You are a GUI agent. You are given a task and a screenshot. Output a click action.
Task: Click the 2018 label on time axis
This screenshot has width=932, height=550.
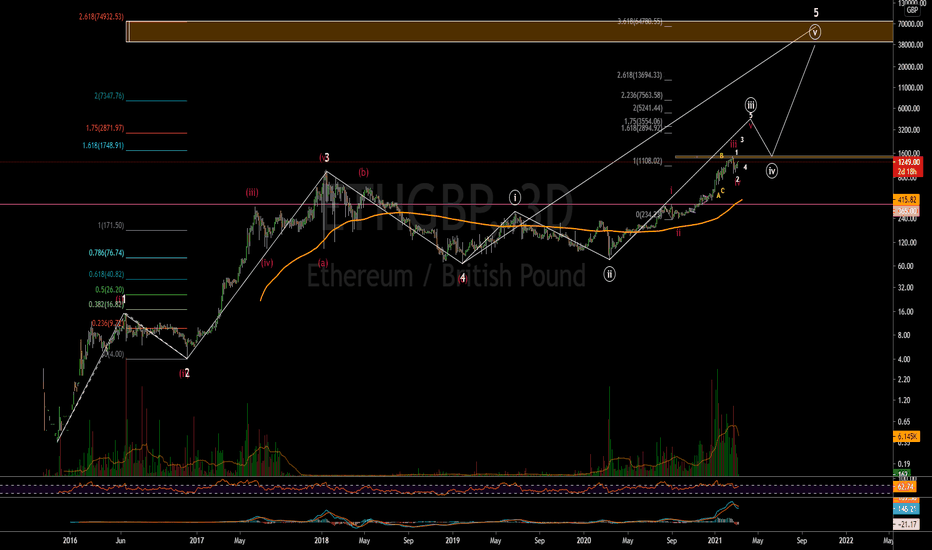322,540
